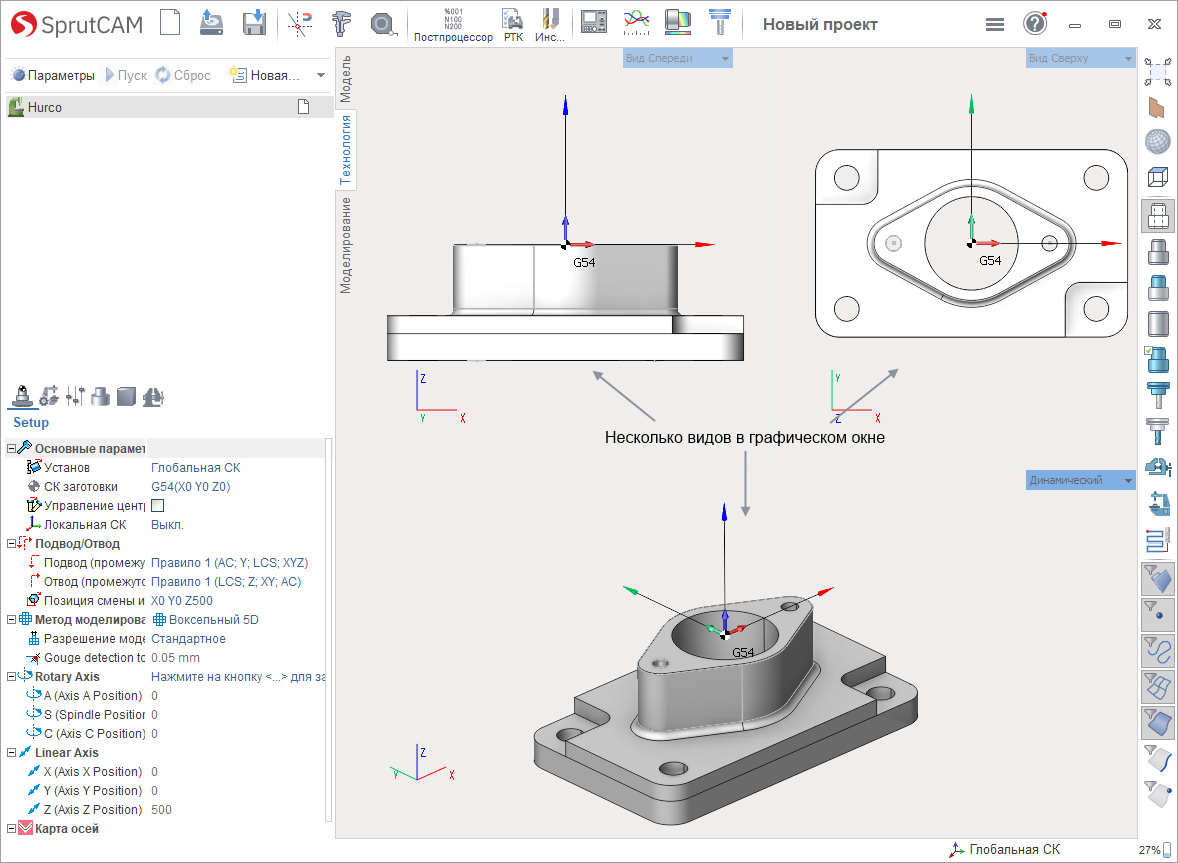Open the stepped cylinder part tab icon

click(101, 396)
